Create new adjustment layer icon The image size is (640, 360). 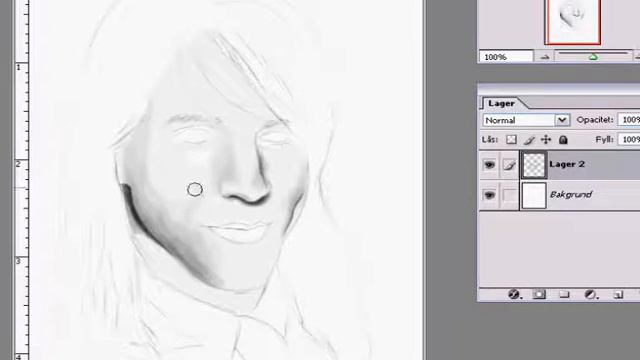pyautogui.click(x=590, y=294)
